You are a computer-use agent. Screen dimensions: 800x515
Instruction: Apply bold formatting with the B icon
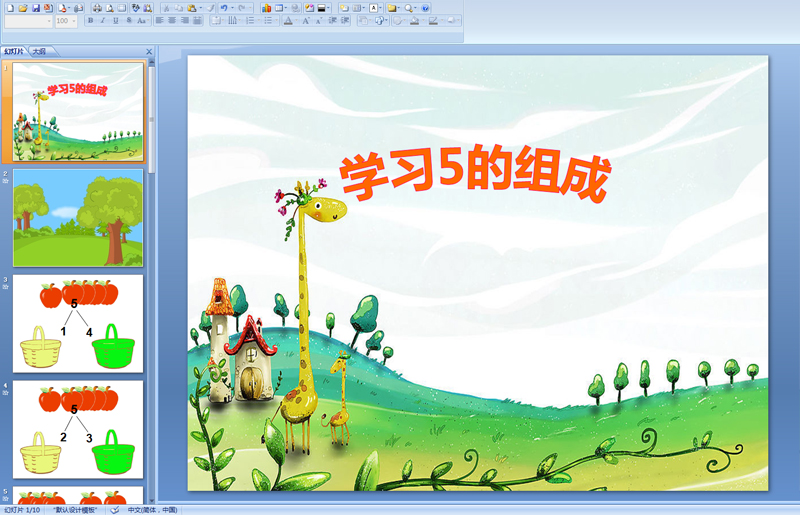pyautogui.click(x=91, y=20)
